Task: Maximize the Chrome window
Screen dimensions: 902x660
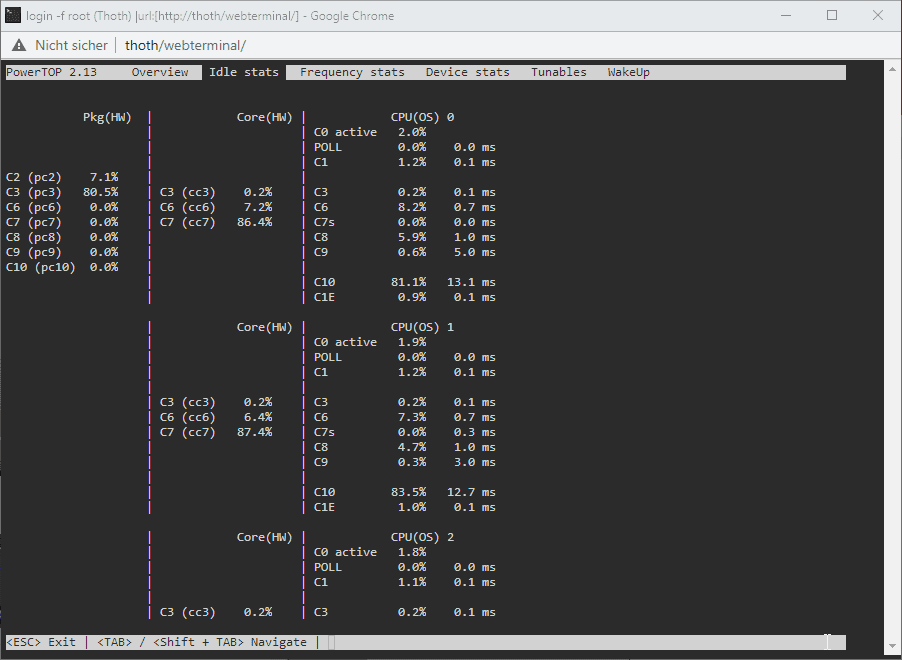Action: coord(832,16)
